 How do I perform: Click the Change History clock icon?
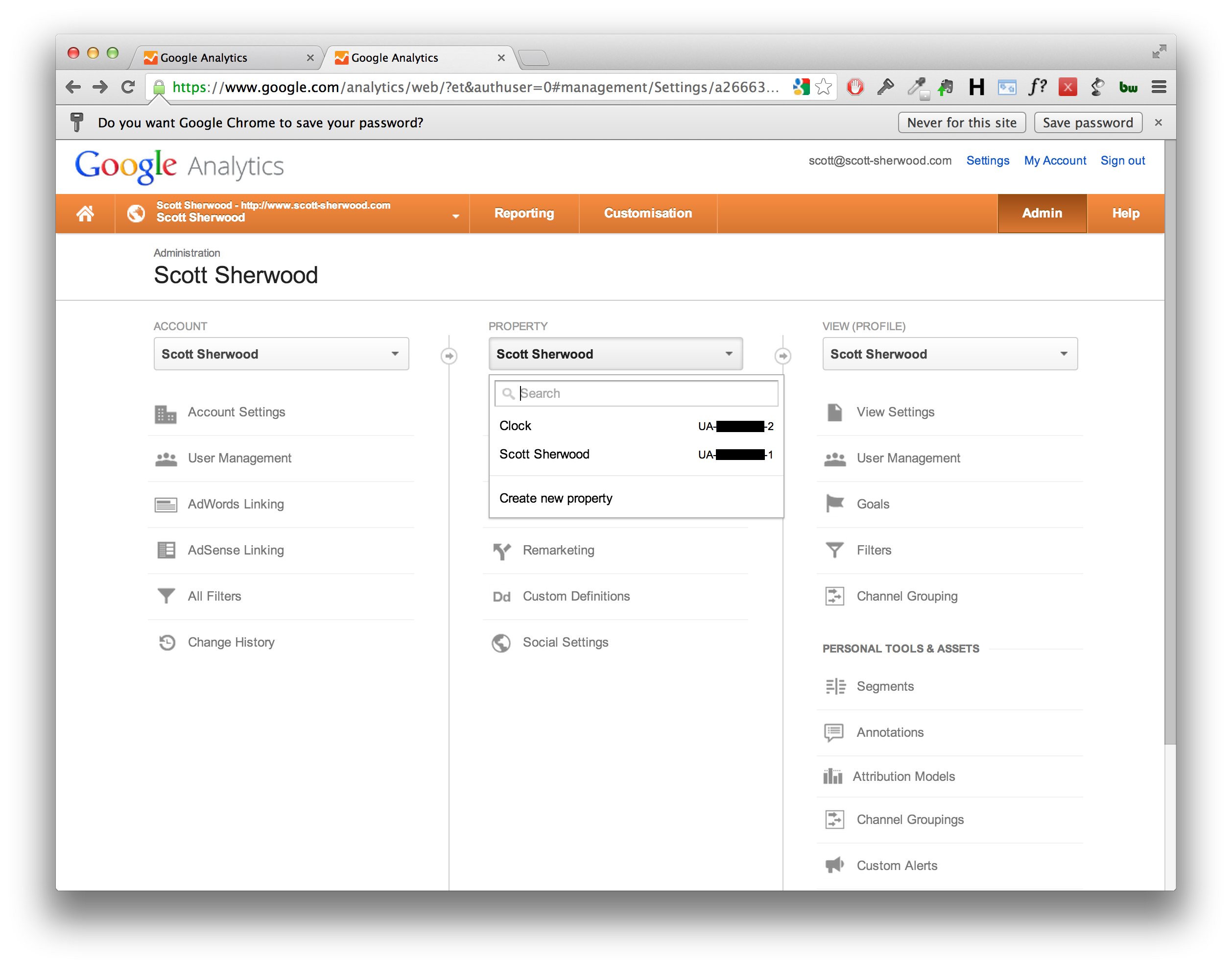tap(166, 643)
